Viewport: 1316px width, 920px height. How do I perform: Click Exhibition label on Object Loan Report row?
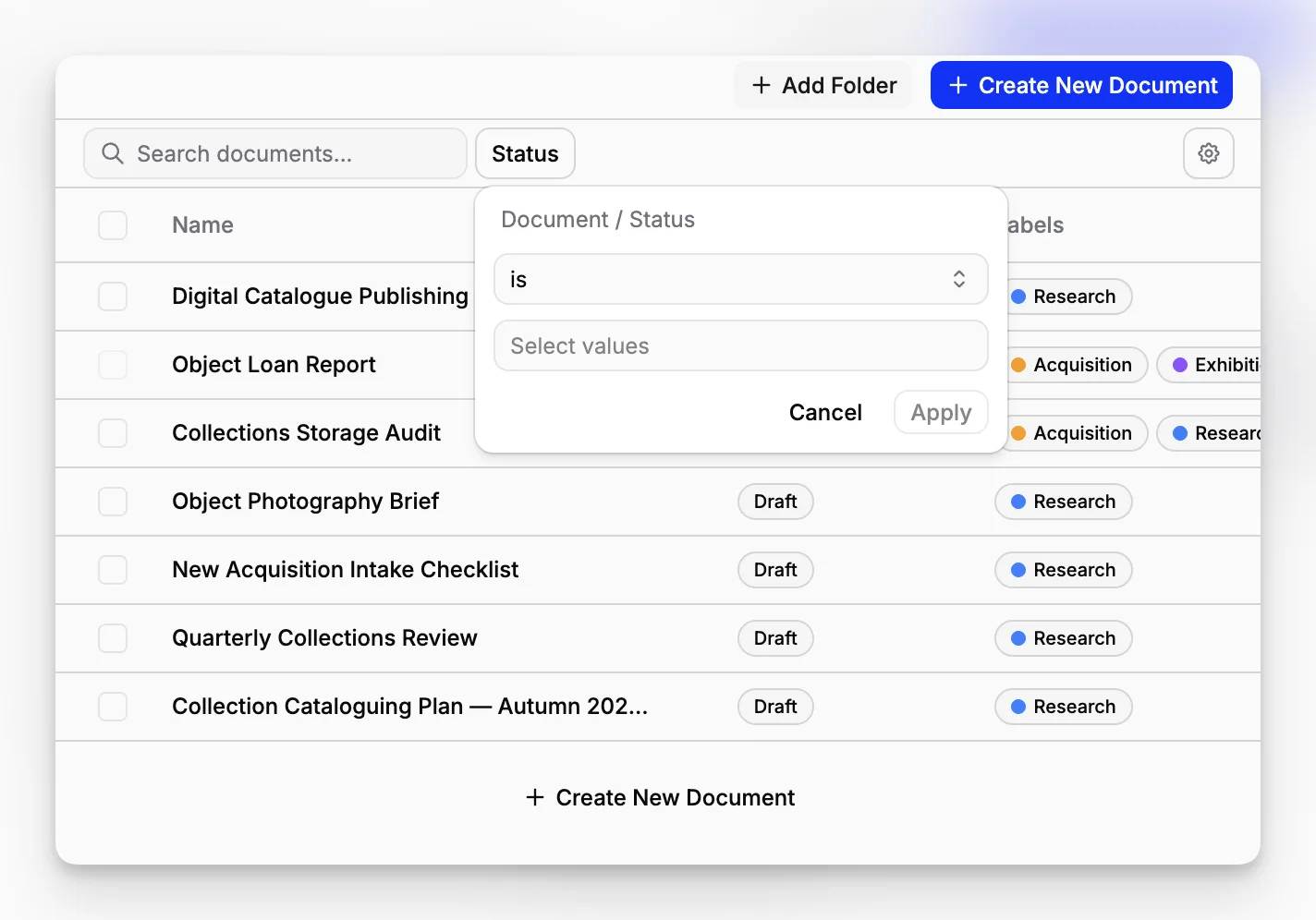tap(1209, 365)
